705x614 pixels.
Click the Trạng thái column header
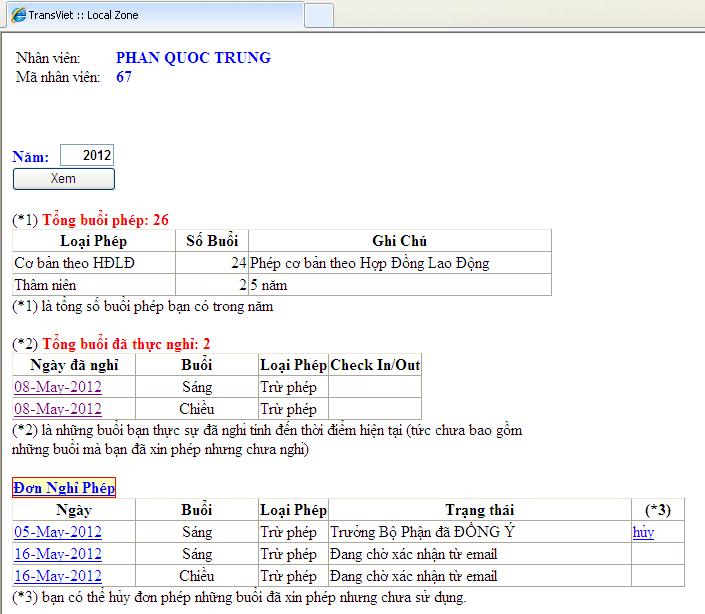pyautogui.click(x=480, y=510)
